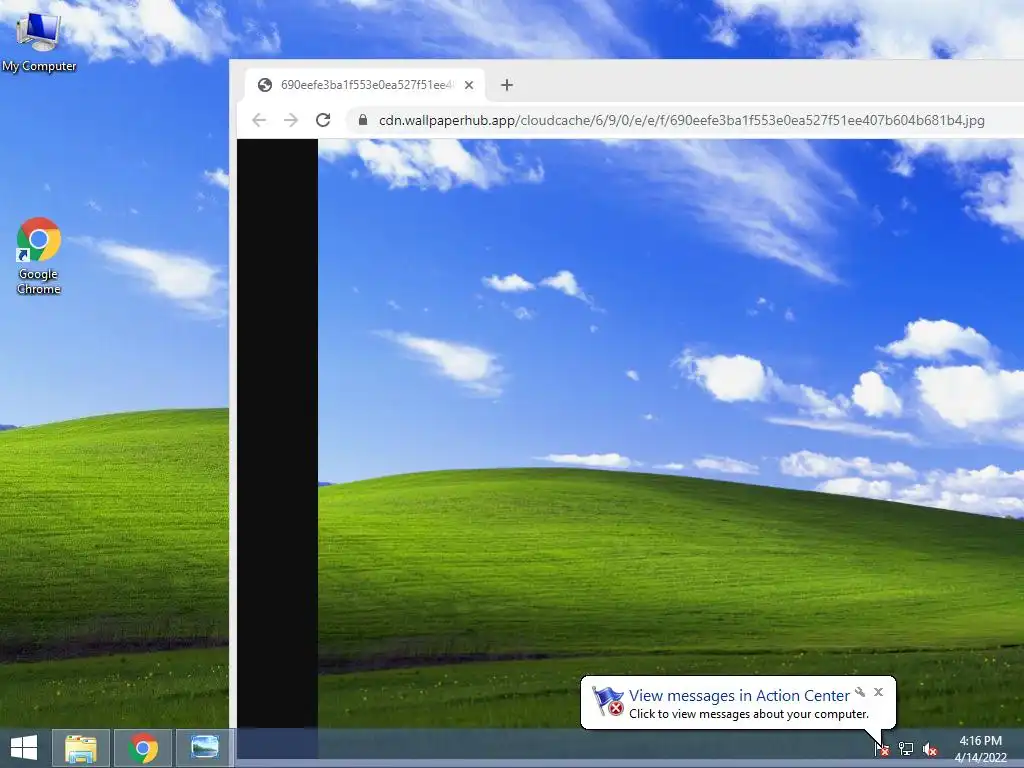
Task: Select the 690eefe3ba1f553e0ea527f51ee4 browser tab
Action: click(x=364, y=85)
